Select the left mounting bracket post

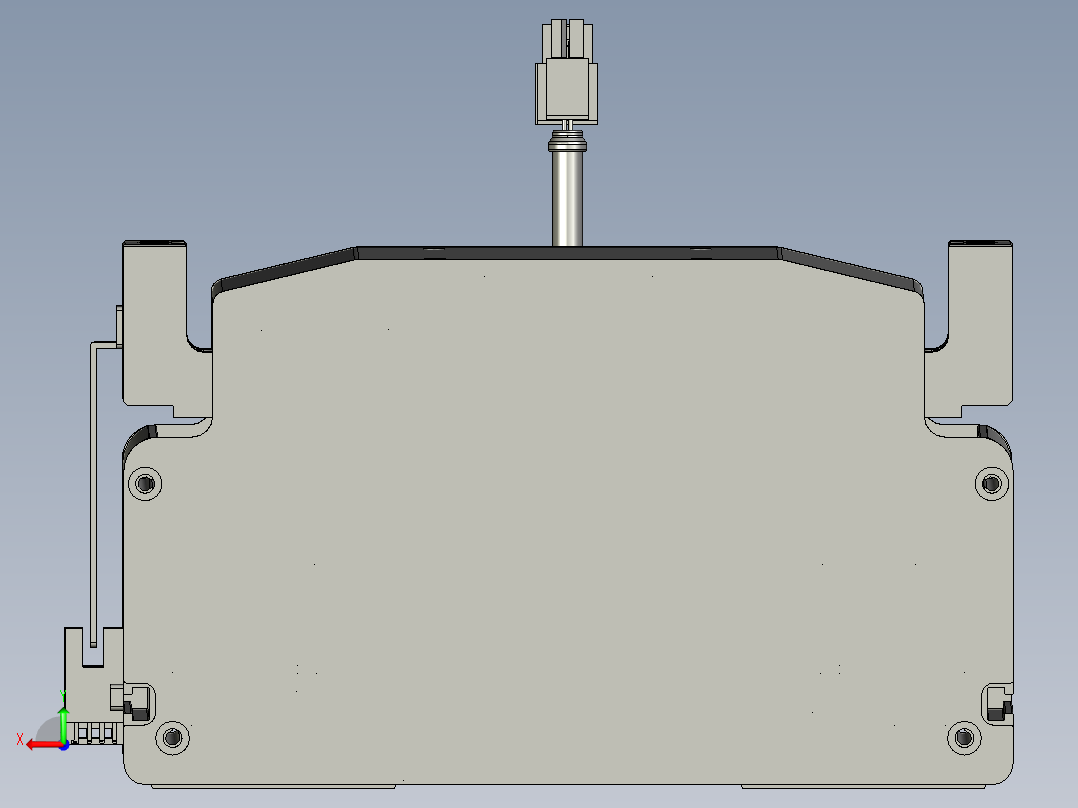(155, 323)
